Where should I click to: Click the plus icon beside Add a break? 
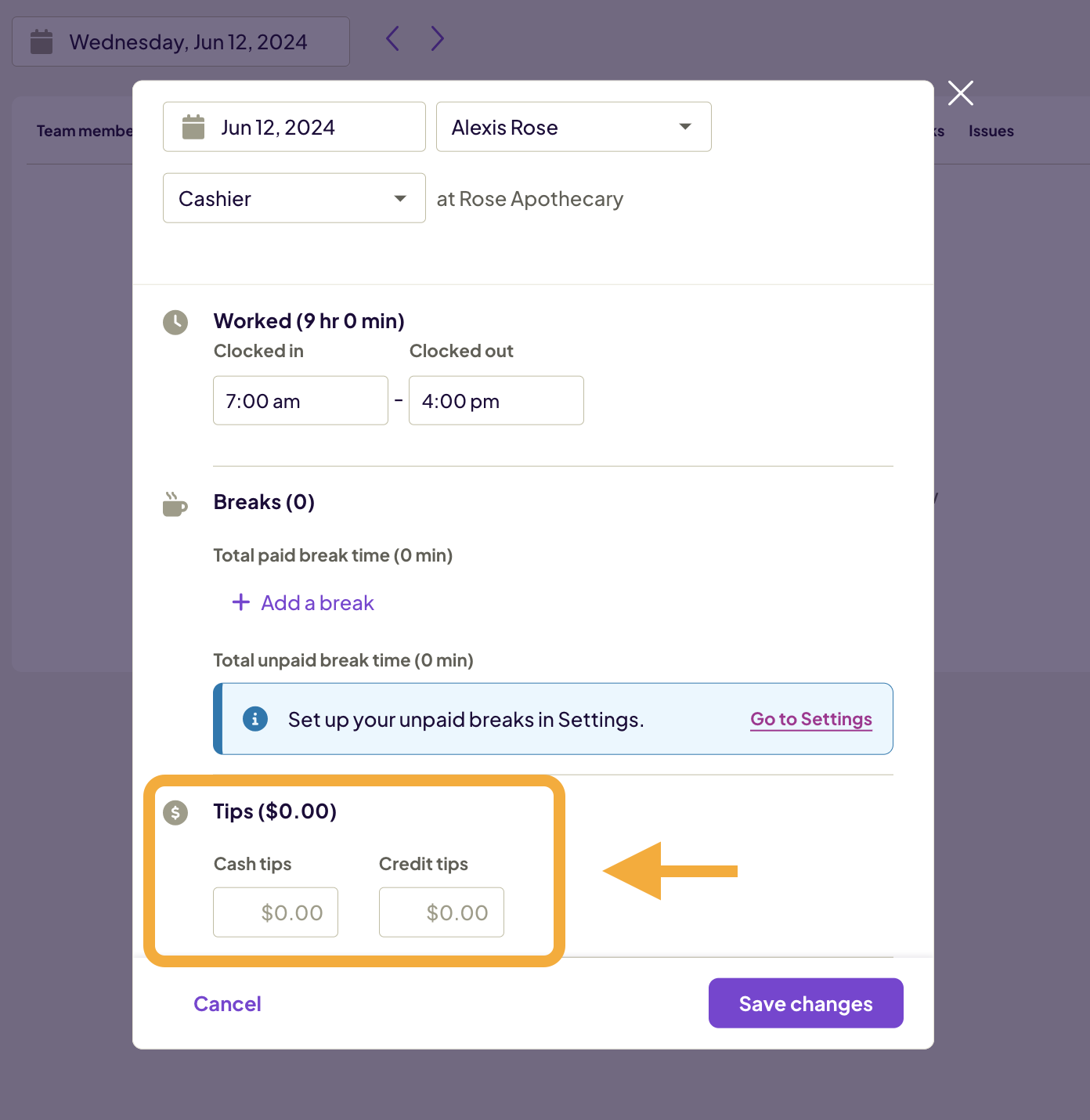coord(240,602)
